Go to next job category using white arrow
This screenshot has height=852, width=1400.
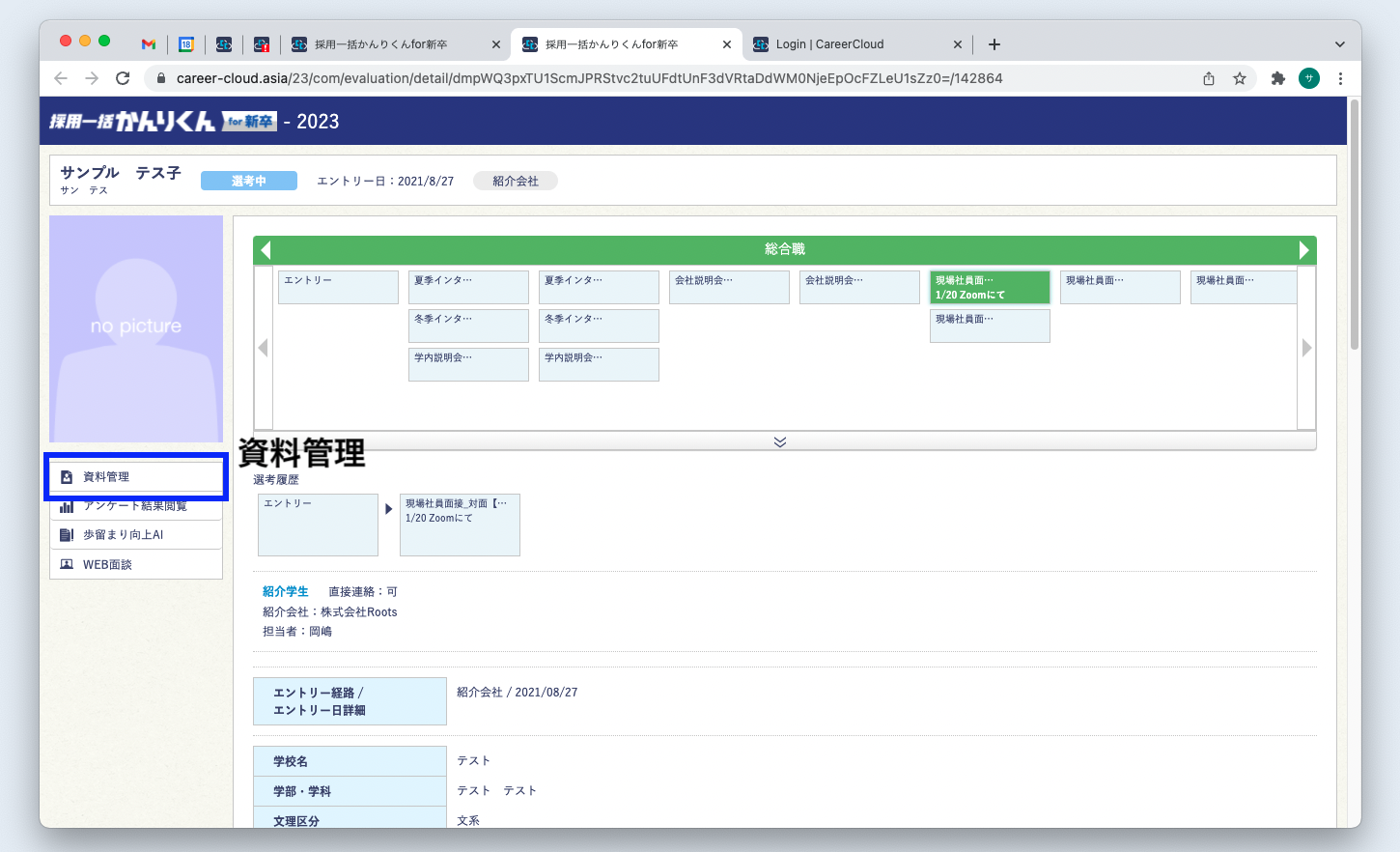coord(1303,250)
